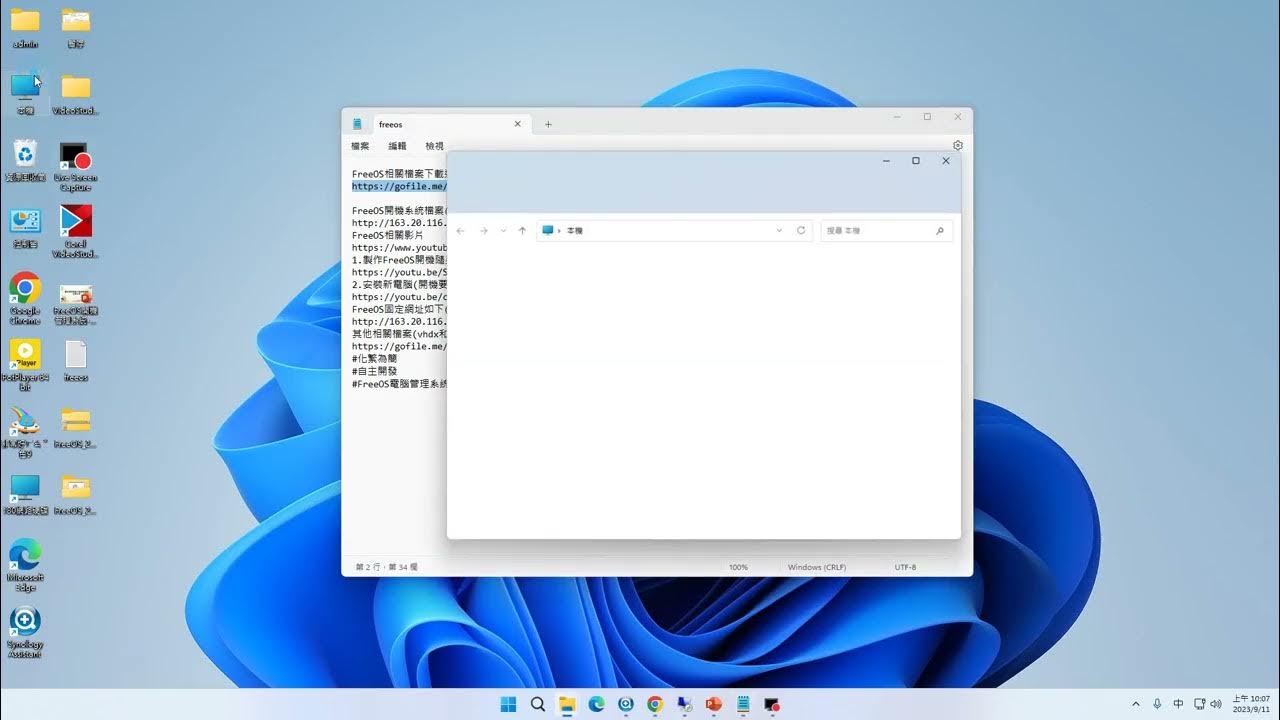Viewport: 1280px width, 720px height.
Task: Click the search magnifier in Explorer
Action: pyautogui.click(x=940, y=231)
